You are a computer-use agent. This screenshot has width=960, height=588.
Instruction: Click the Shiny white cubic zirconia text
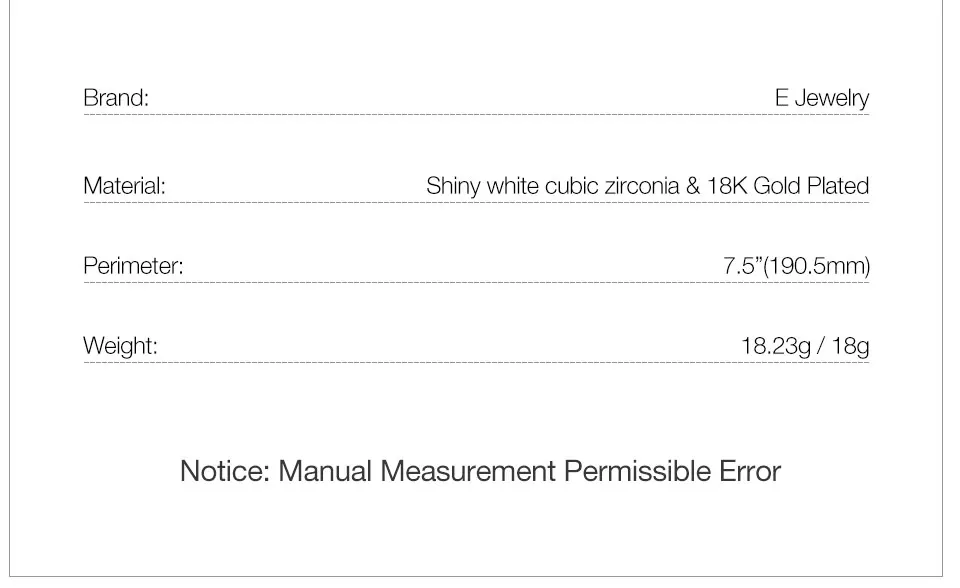(552, 186)
